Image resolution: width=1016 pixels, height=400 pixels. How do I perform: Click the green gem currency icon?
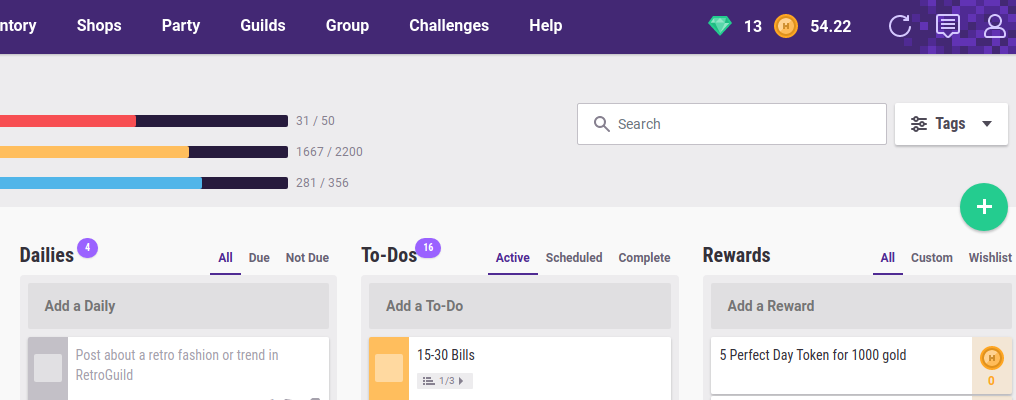(x=720, y=26)
